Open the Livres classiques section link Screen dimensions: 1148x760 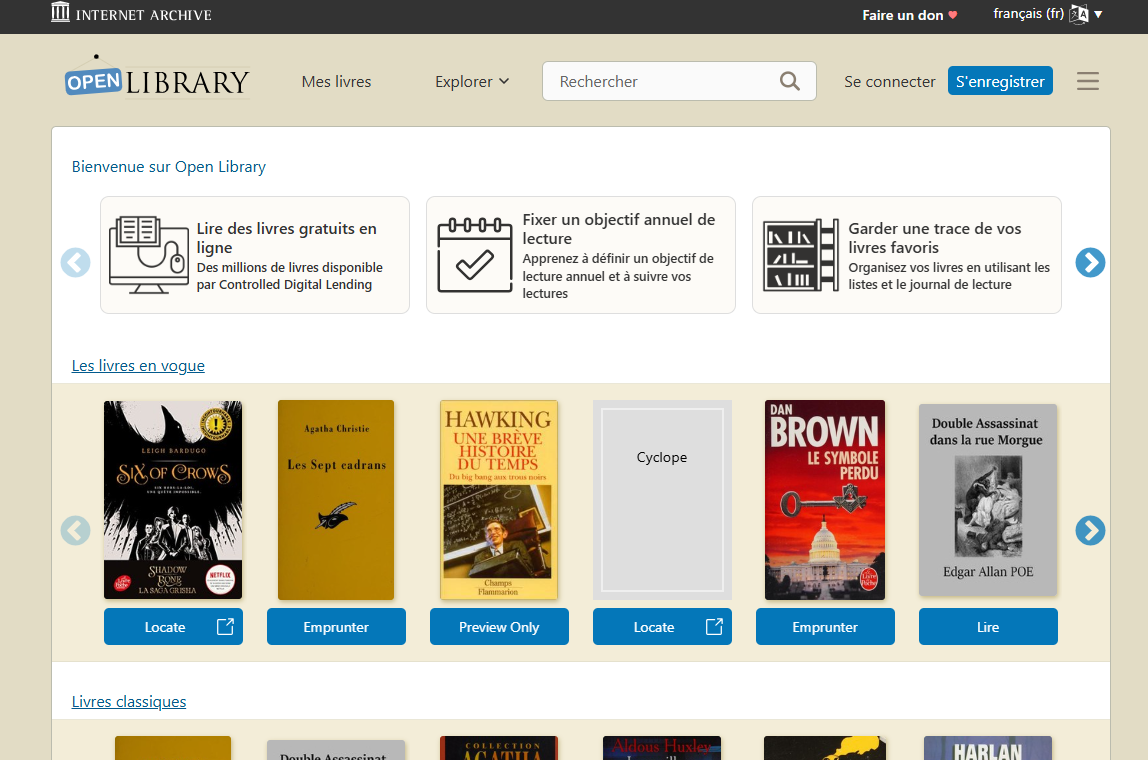click(x=129, y=701)
